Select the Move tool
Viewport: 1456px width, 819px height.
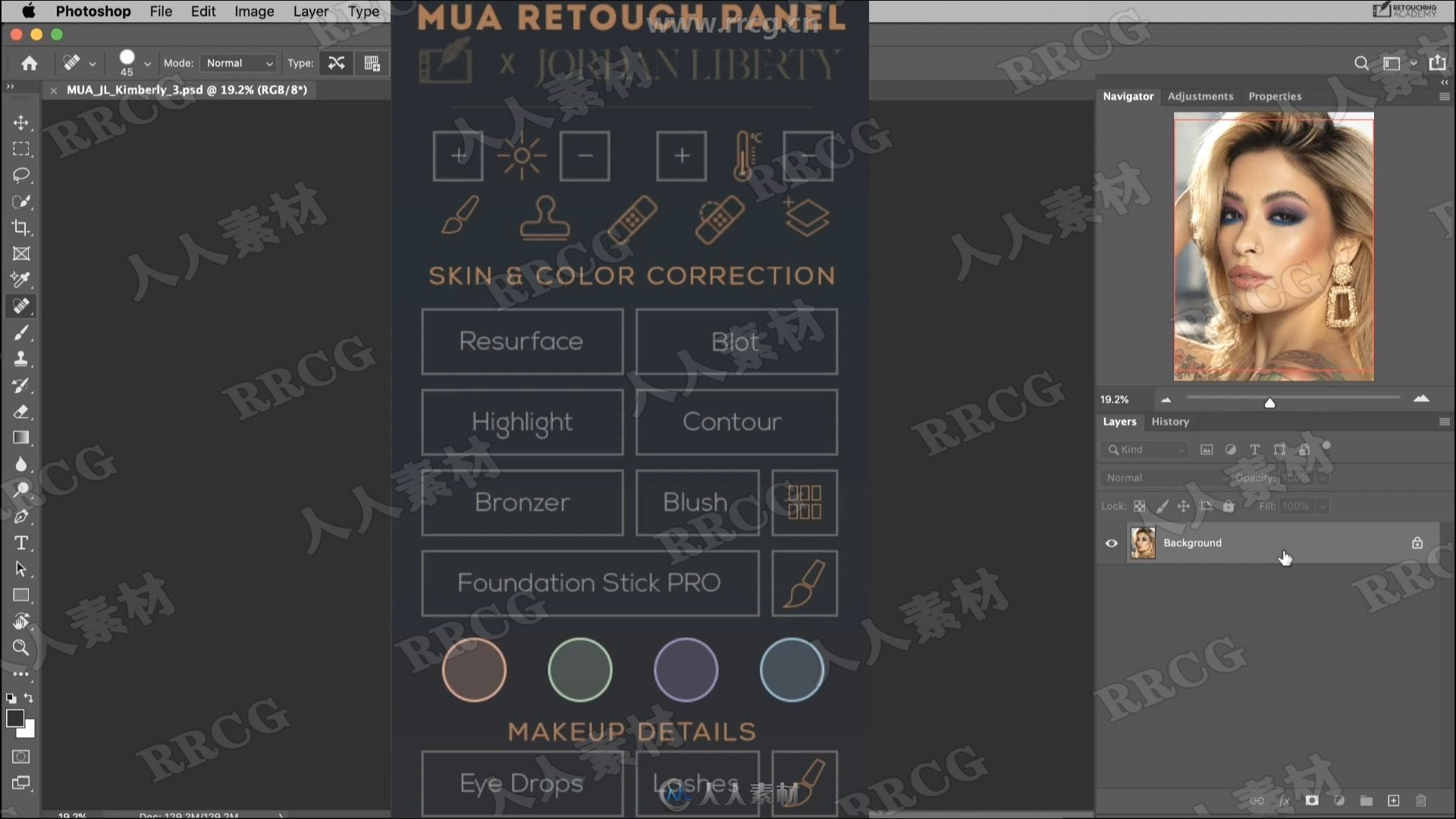pyautogui.click(x=21, y=123)
